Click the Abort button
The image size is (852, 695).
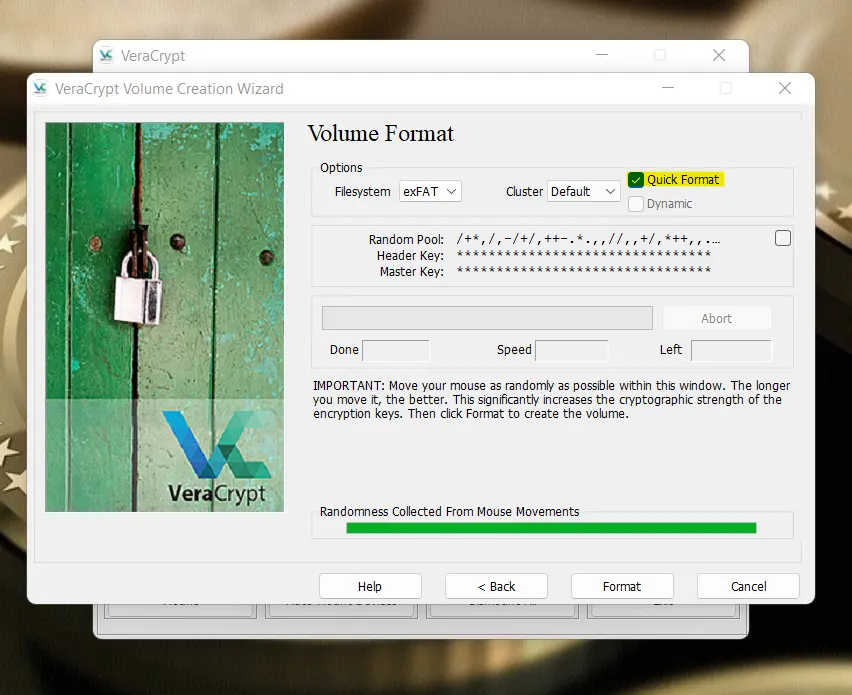pyautogui.click(x=717, y=318)
